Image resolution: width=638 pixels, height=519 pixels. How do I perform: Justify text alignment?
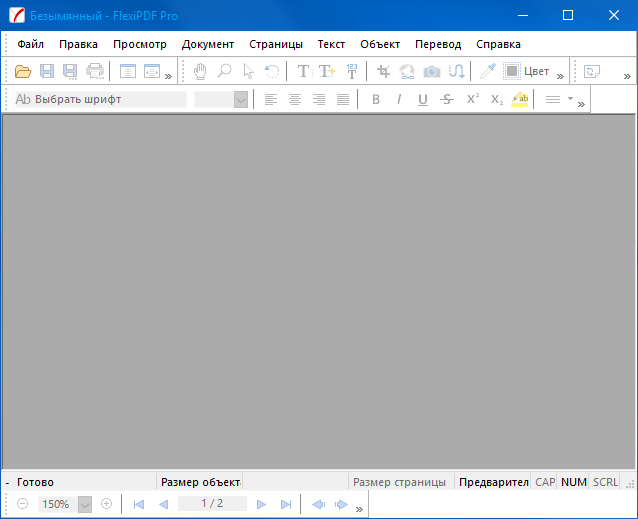[x=343, y=99]
